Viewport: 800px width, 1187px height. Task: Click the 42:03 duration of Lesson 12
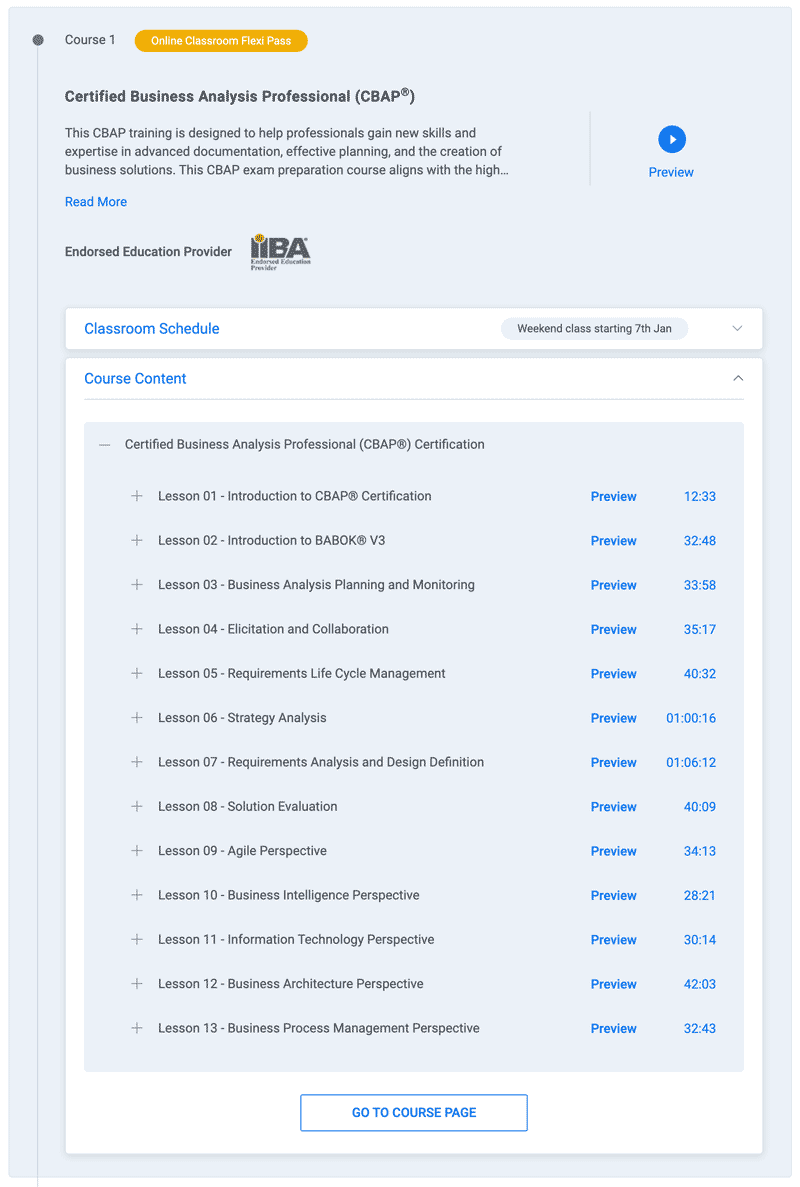(699, 984)
